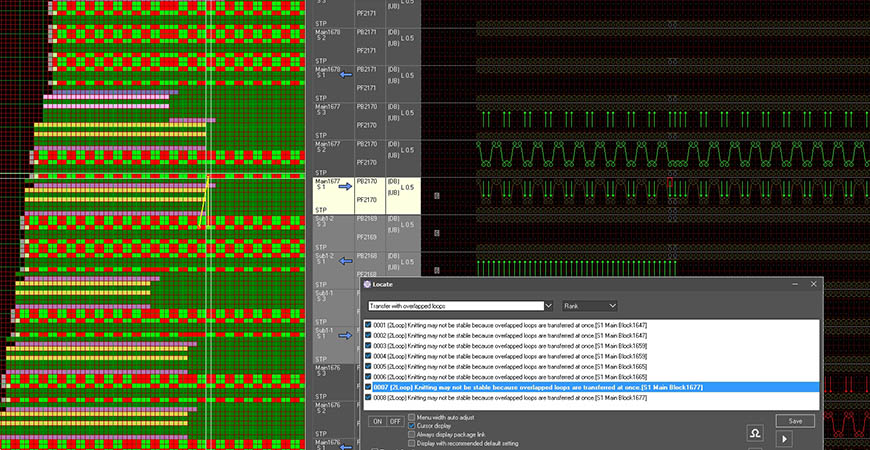Click the ON button in Locate dialog
870x450 pixels.
(377, 422)
